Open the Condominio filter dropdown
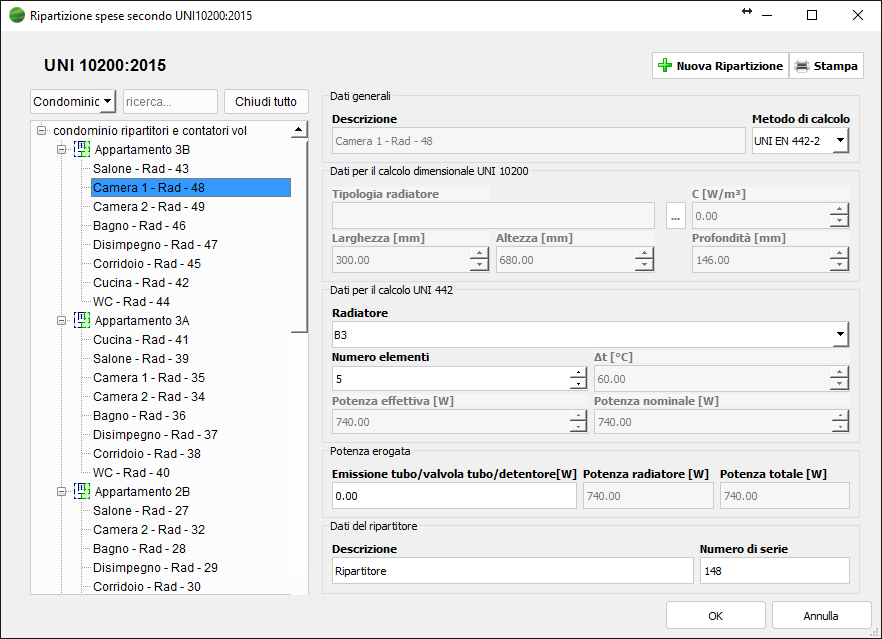 click(107, 102)
